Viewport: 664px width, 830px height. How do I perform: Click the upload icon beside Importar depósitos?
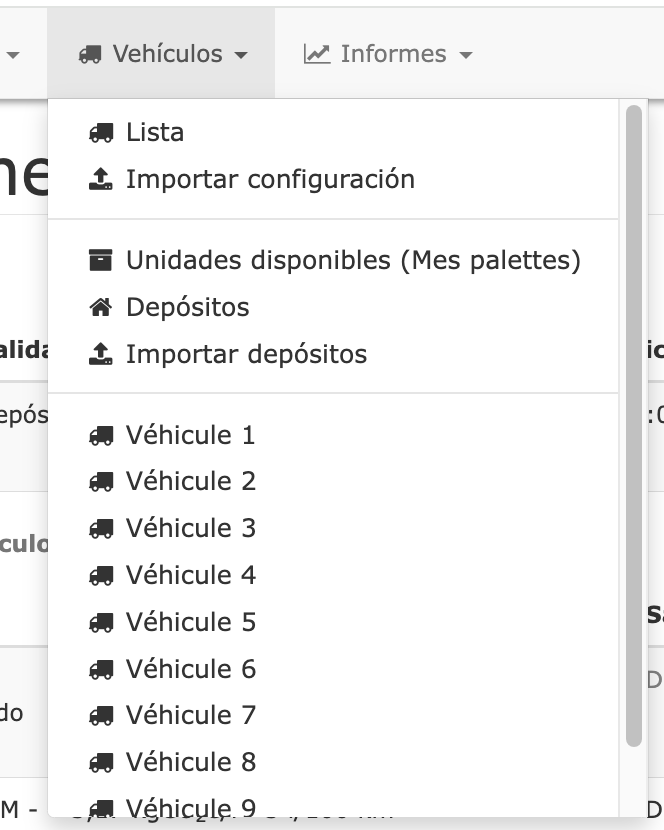pyautogui.click(x=101, y=355)
